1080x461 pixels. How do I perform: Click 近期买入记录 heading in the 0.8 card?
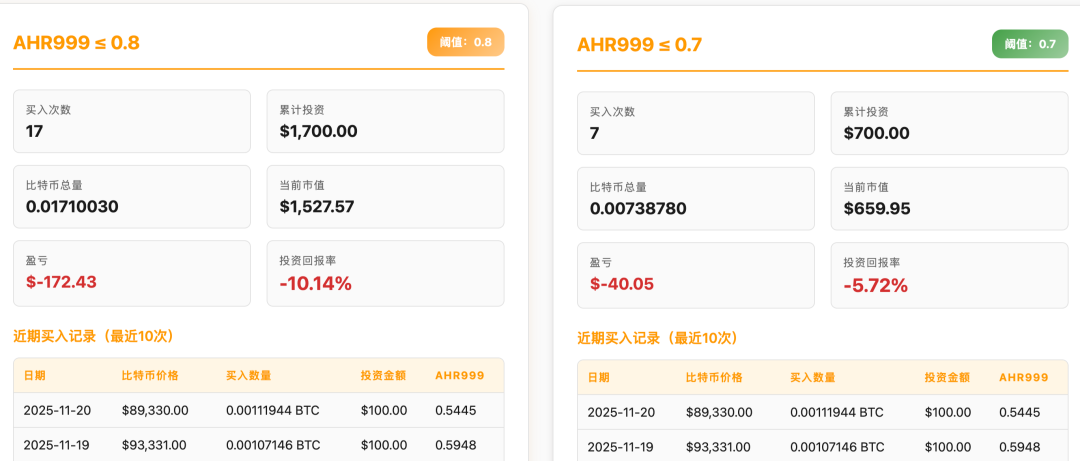pos(94,336)
